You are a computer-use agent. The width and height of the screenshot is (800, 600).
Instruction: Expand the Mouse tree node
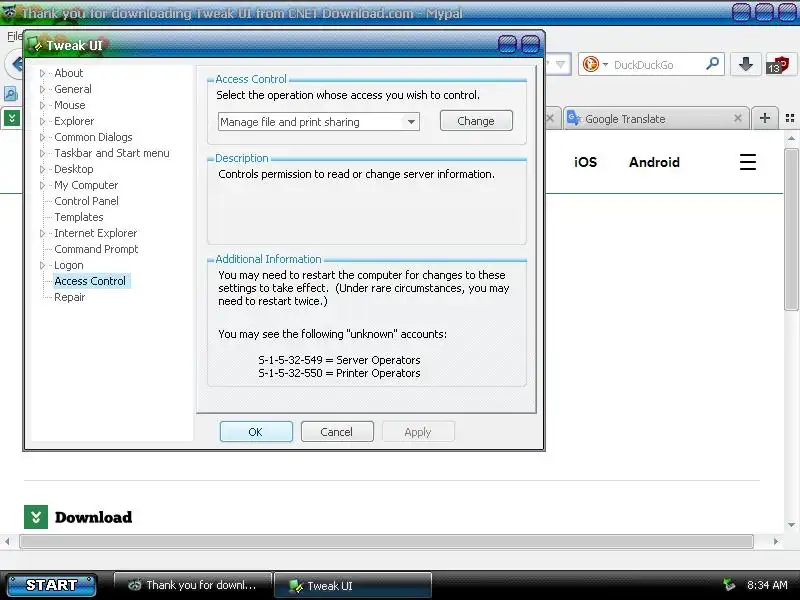tap(42, 105)
